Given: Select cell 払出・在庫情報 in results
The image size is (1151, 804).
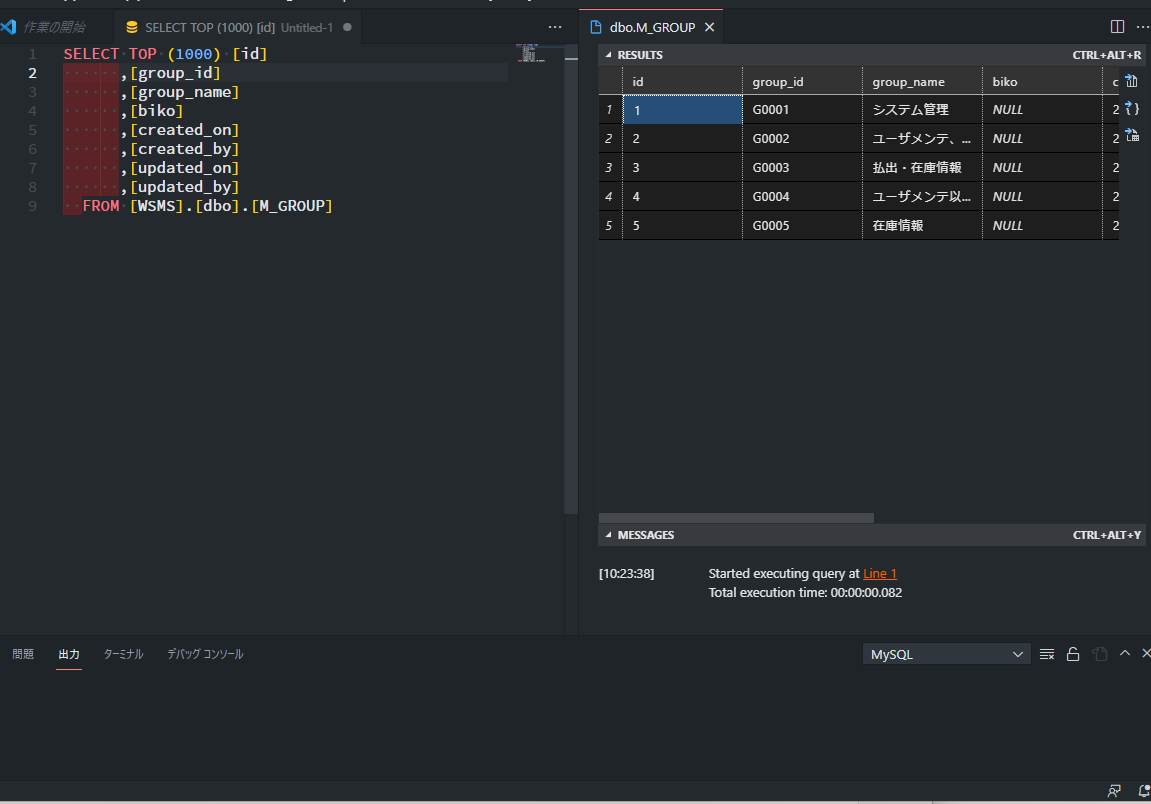Looking at the screenshot, I should (x=922, y=167).
